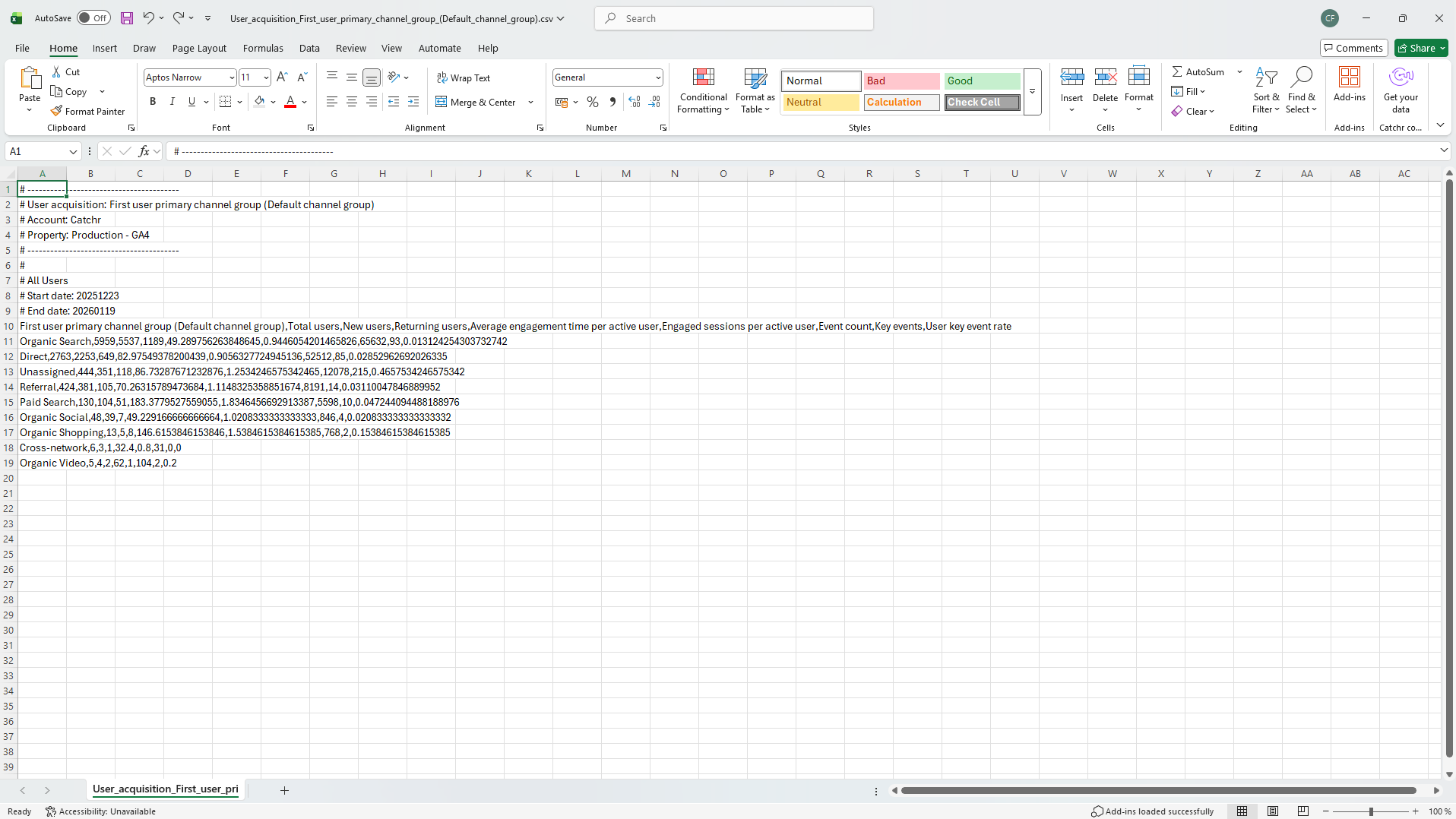
Task: Enable Wrap Text for selection
Action: click(x=464, y=77)
